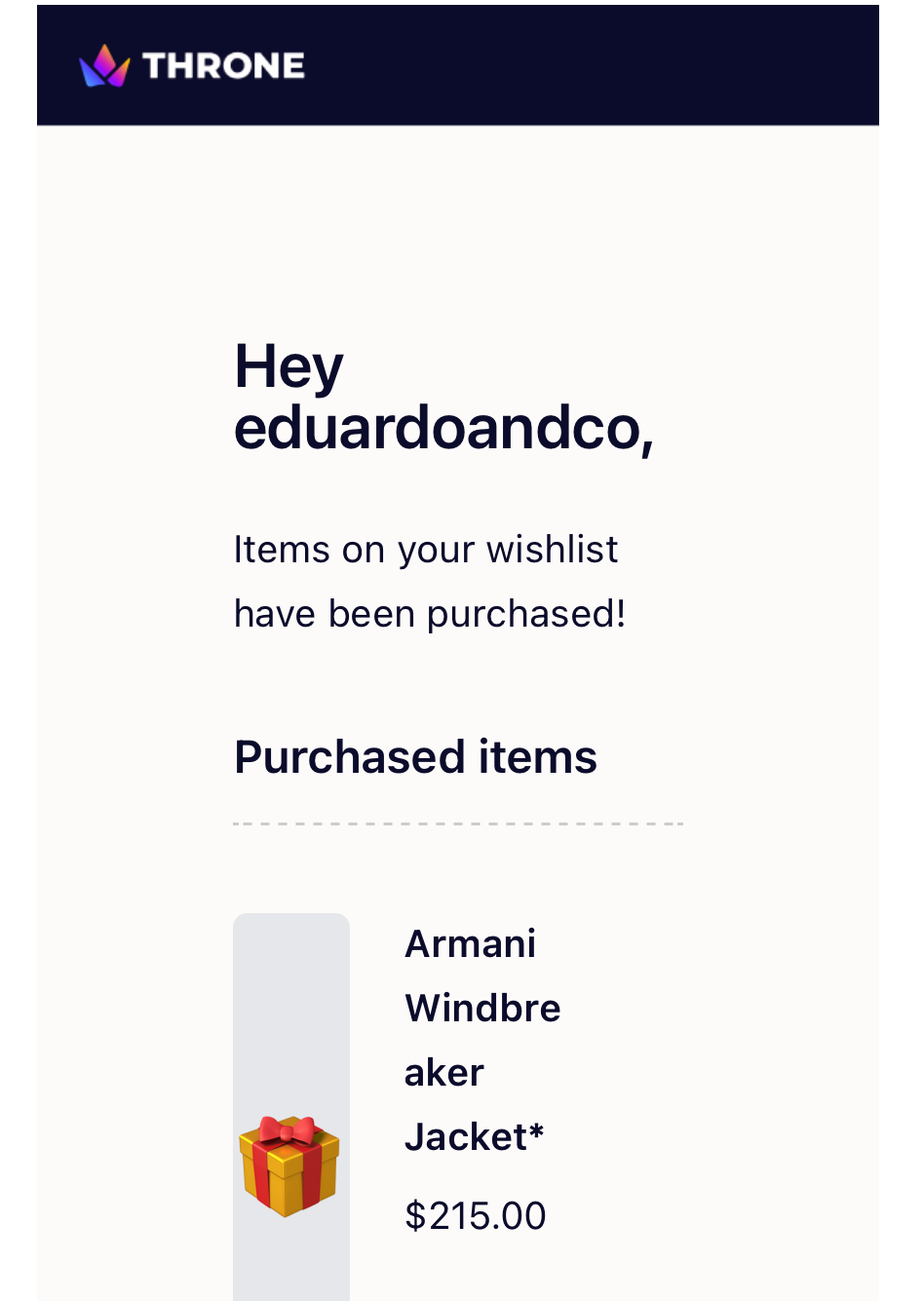Click the "aker" line of item name
Image resolution: width=924 pixels, height=1301 pixels.
coord(443,1072)
